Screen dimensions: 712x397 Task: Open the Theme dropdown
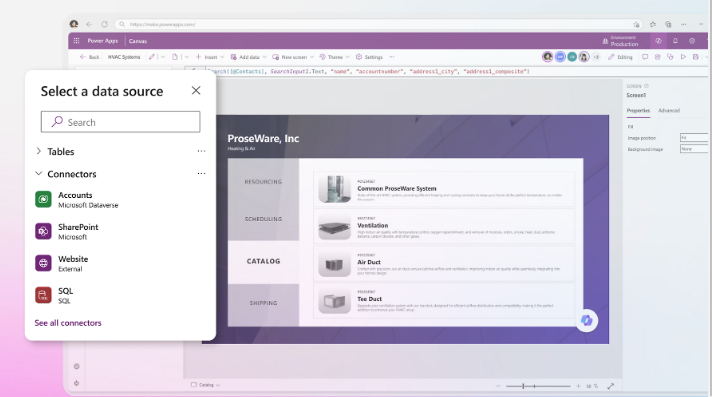[334, 57]
